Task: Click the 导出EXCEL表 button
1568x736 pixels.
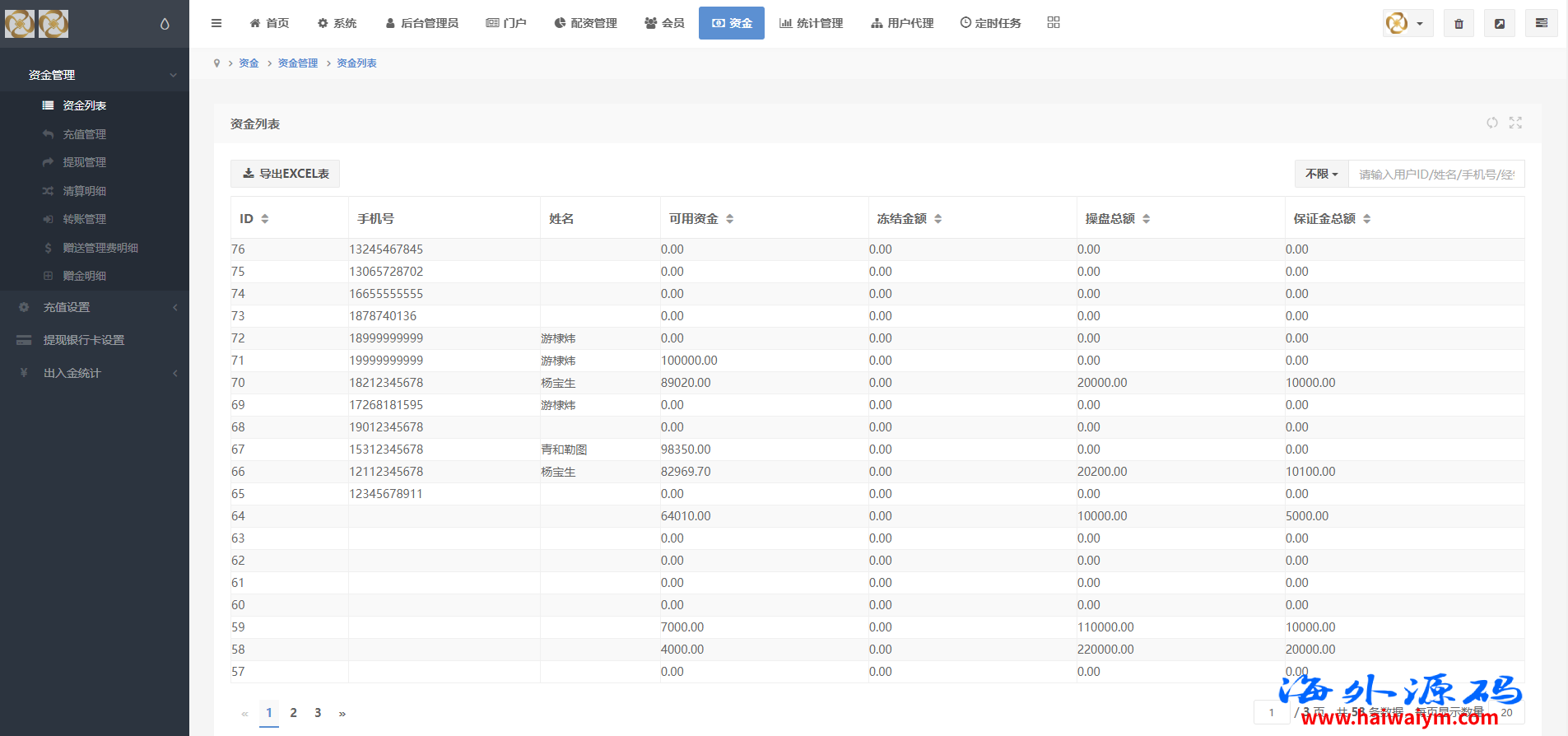Action: [x=285, y=174]
